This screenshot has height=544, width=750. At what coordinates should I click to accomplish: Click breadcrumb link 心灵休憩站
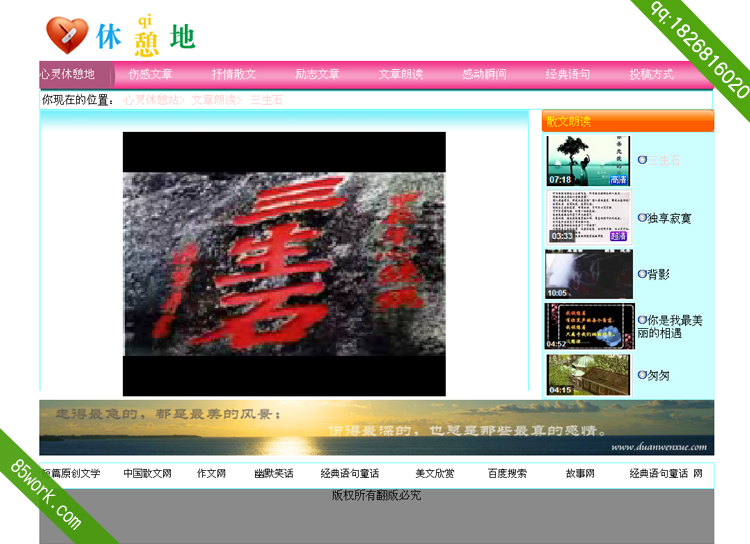154,100
